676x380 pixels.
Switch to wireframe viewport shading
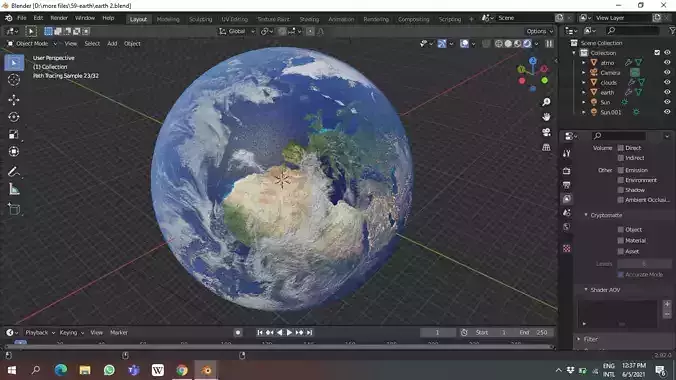tap(498, 44)
